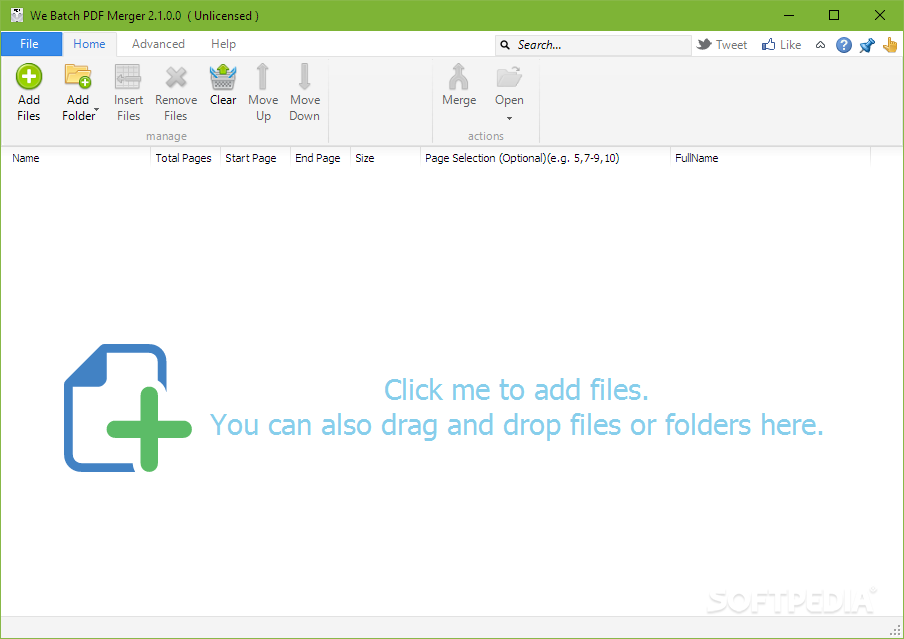Screen dimensions: 904x639
Task: Switch to the Home ribbon tab
Action: (89, 44)
